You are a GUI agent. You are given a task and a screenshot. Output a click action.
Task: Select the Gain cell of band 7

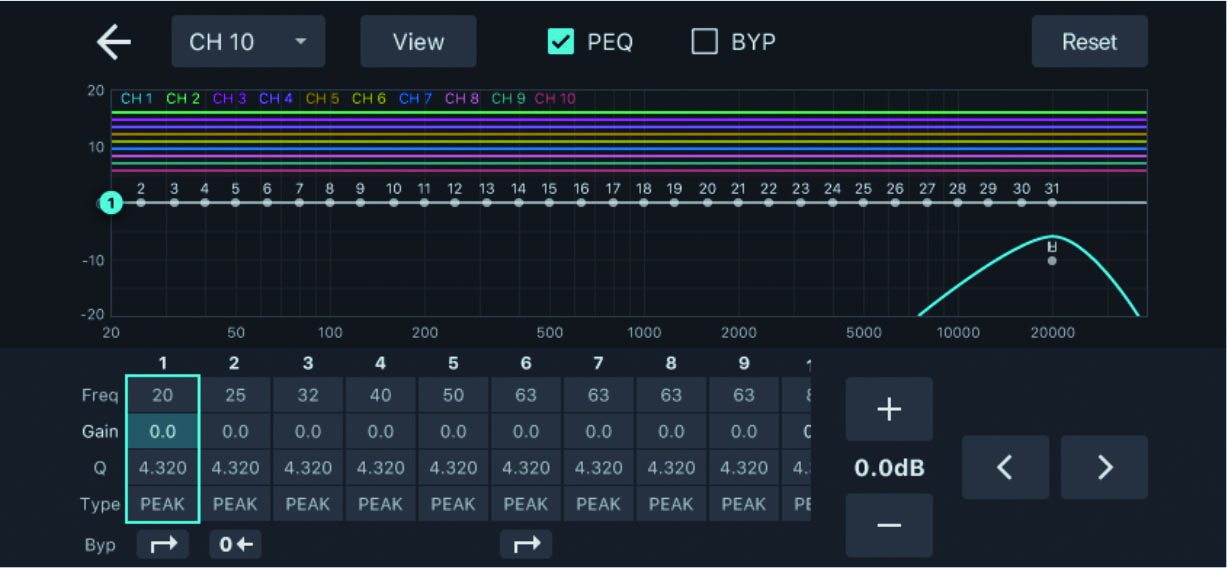(598, 432)
